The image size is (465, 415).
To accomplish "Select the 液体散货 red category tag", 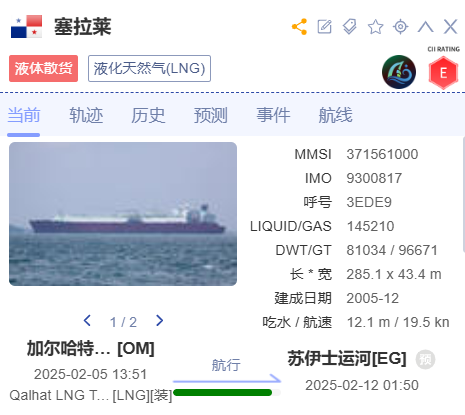I will coord(43,69).
